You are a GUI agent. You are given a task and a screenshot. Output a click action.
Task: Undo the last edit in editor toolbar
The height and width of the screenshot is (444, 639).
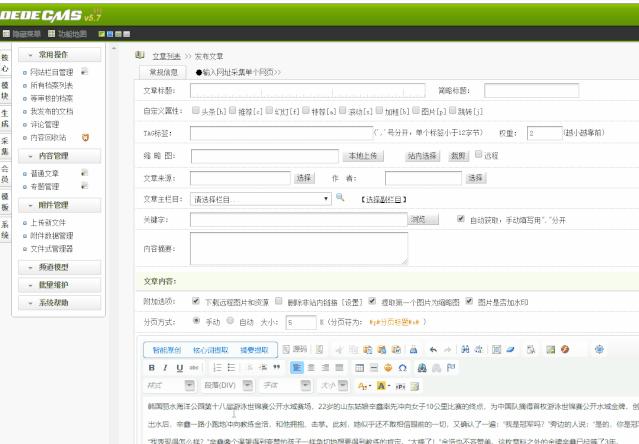[433, 349]
